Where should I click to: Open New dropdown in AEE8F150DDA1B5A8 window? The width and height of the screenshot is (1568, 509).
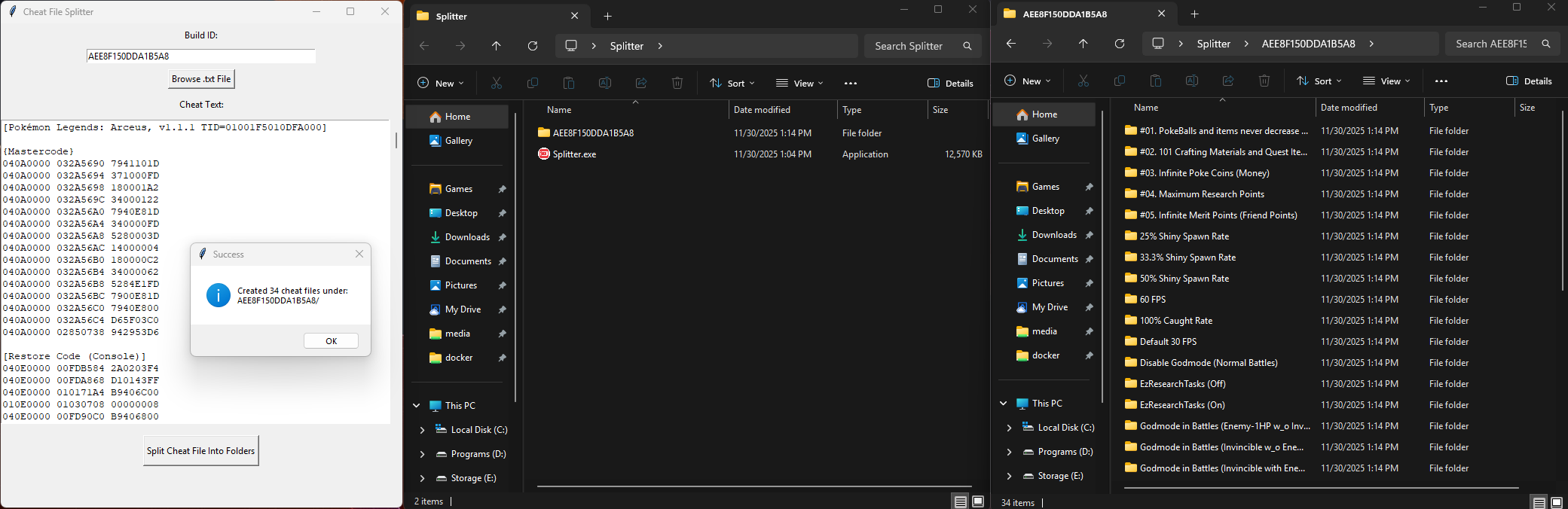pyautogui.click(x=1028, y=81)
